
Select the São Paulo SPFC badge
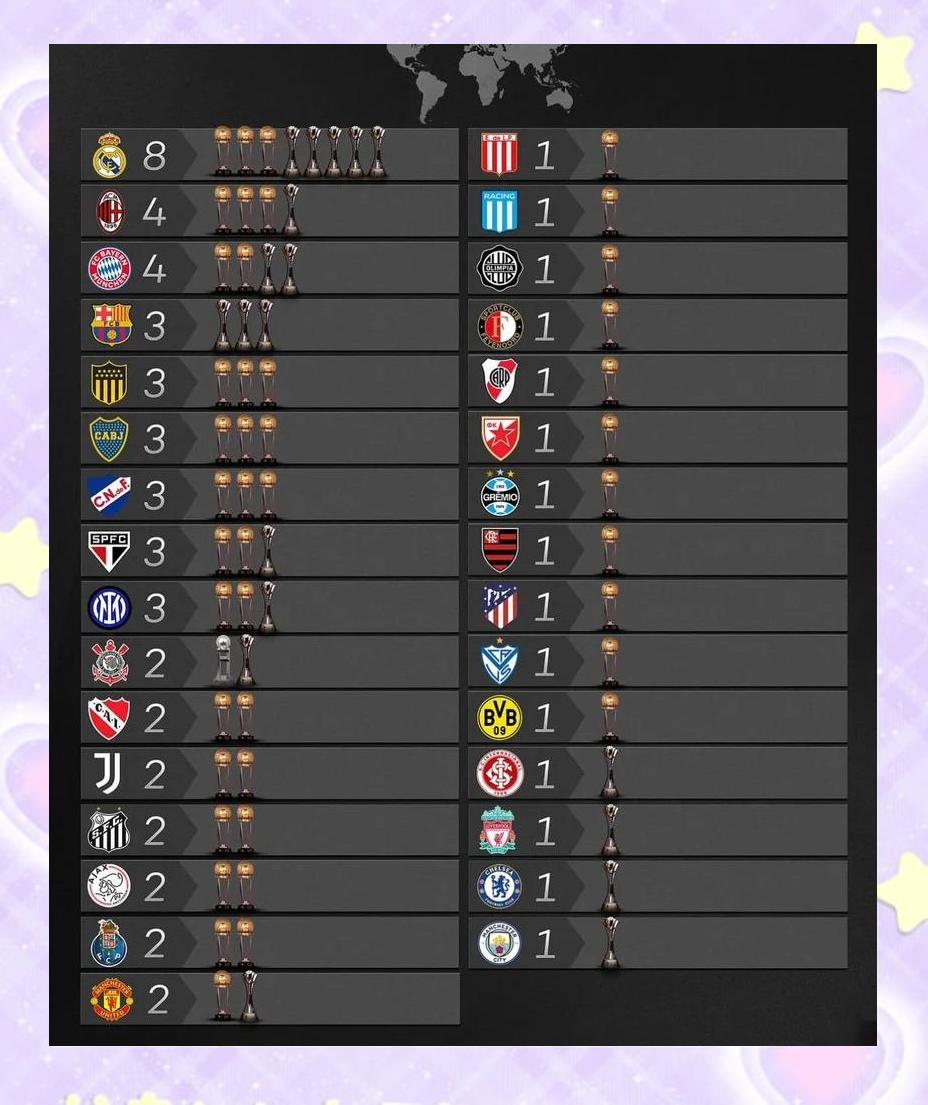pyautogui.click(x=109, y=551)
